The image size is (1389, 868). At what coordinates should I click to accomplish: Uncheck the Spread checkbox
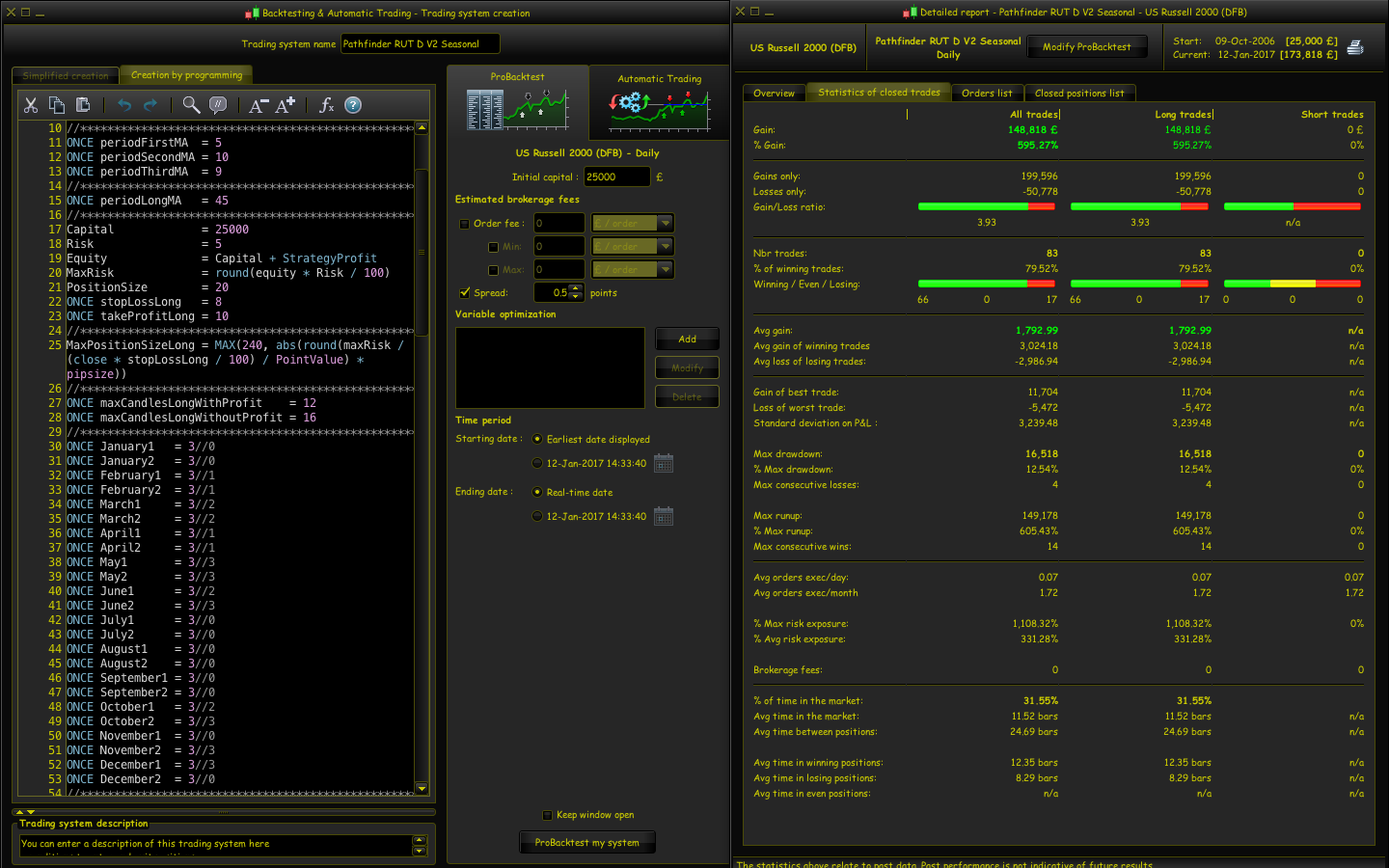tap(465, 293)
